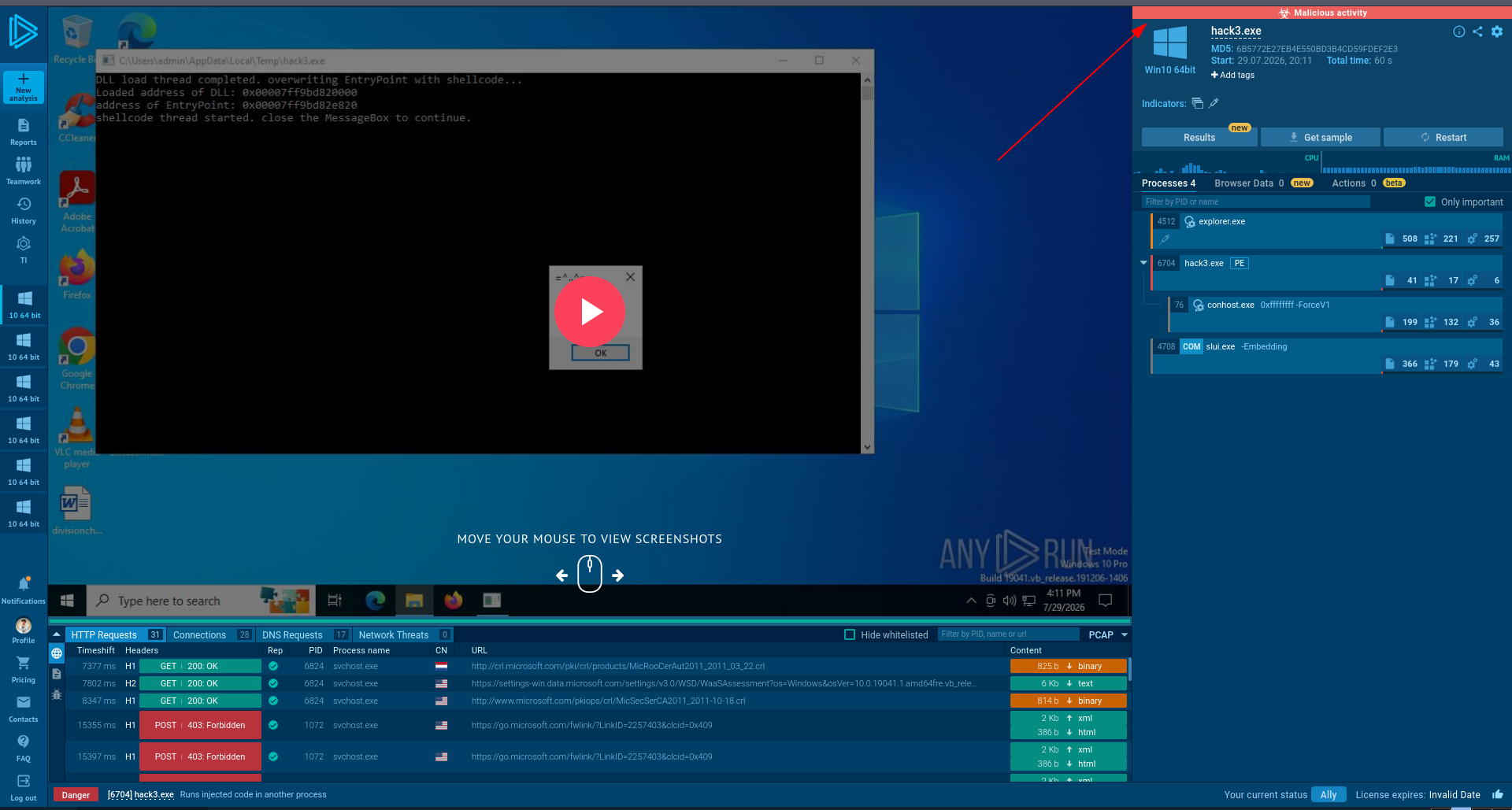
Task: Enable the Hide whitelisted checkbox
Action: click(x=850, y=634)
